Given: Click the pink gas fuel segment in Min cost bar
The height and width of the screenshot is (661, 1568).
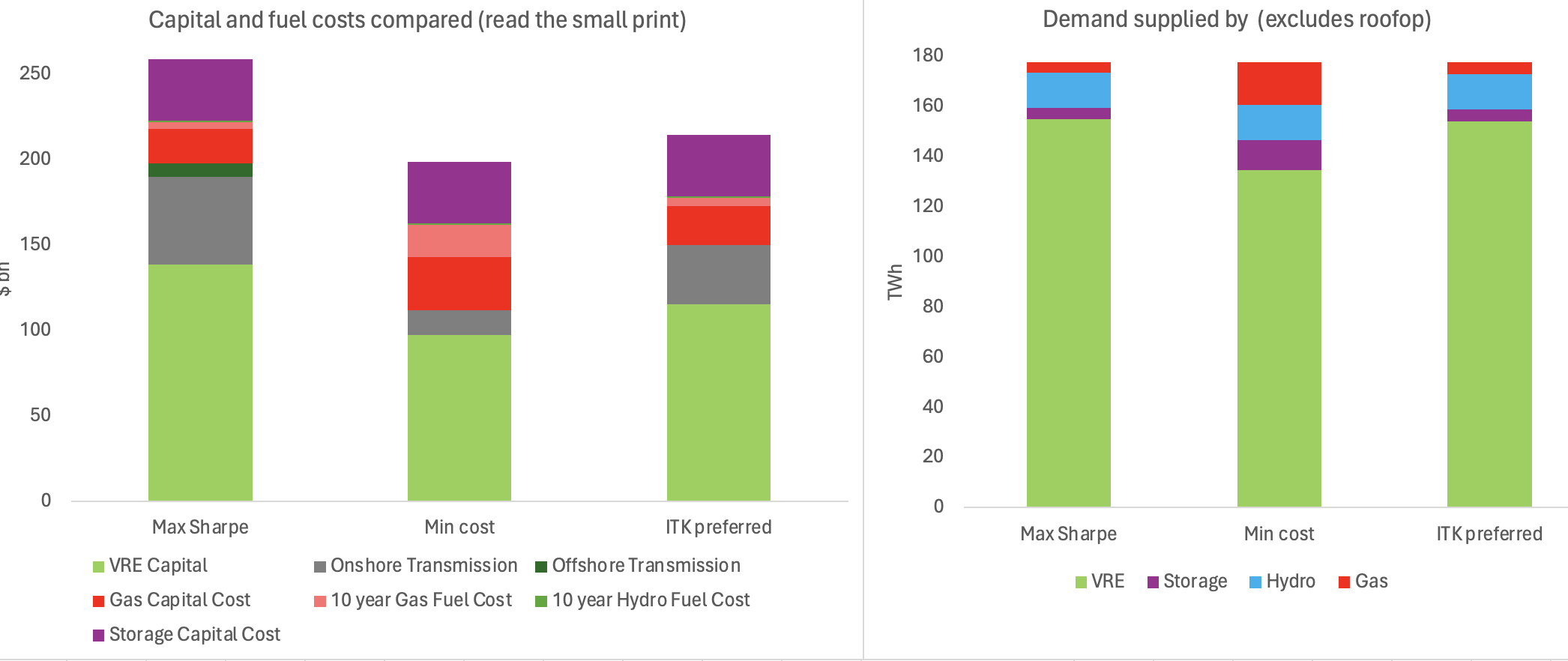Looking at the screenshot, I should pyautogui.click(x=459, y=241).
